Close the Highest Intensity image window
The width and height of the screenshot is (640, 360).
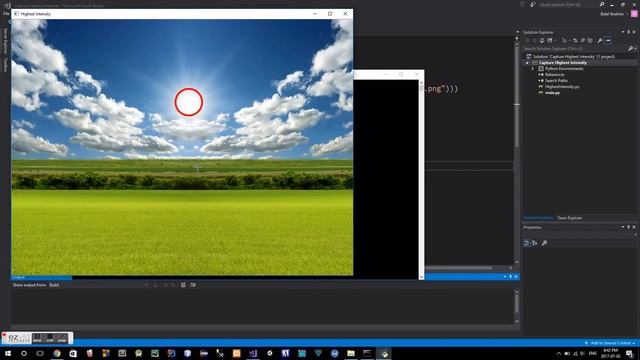(x=345, y=14)
